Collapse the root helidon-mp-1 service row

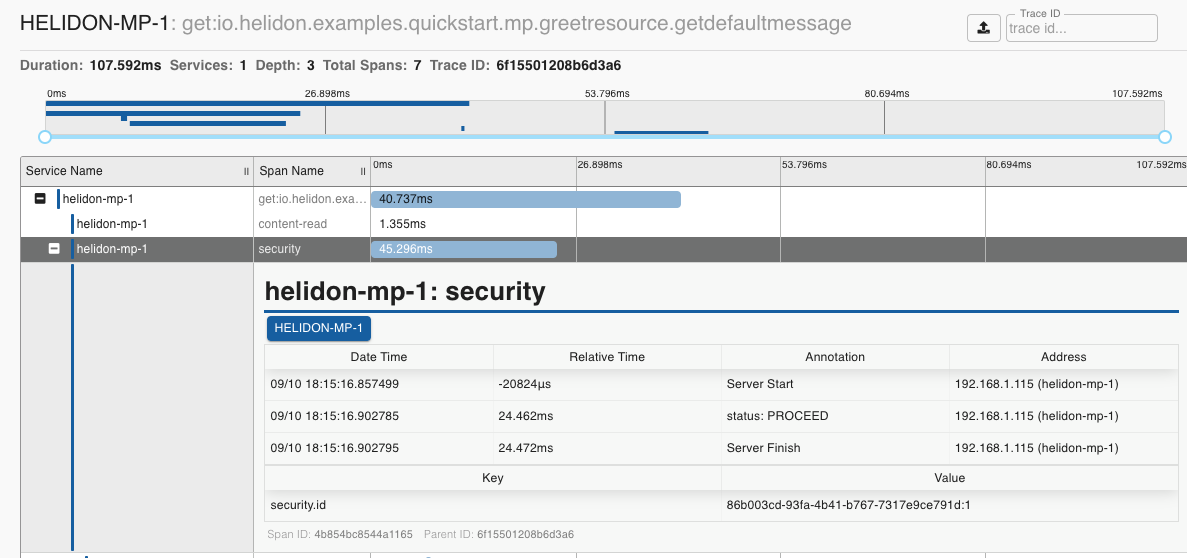(40, 199)
